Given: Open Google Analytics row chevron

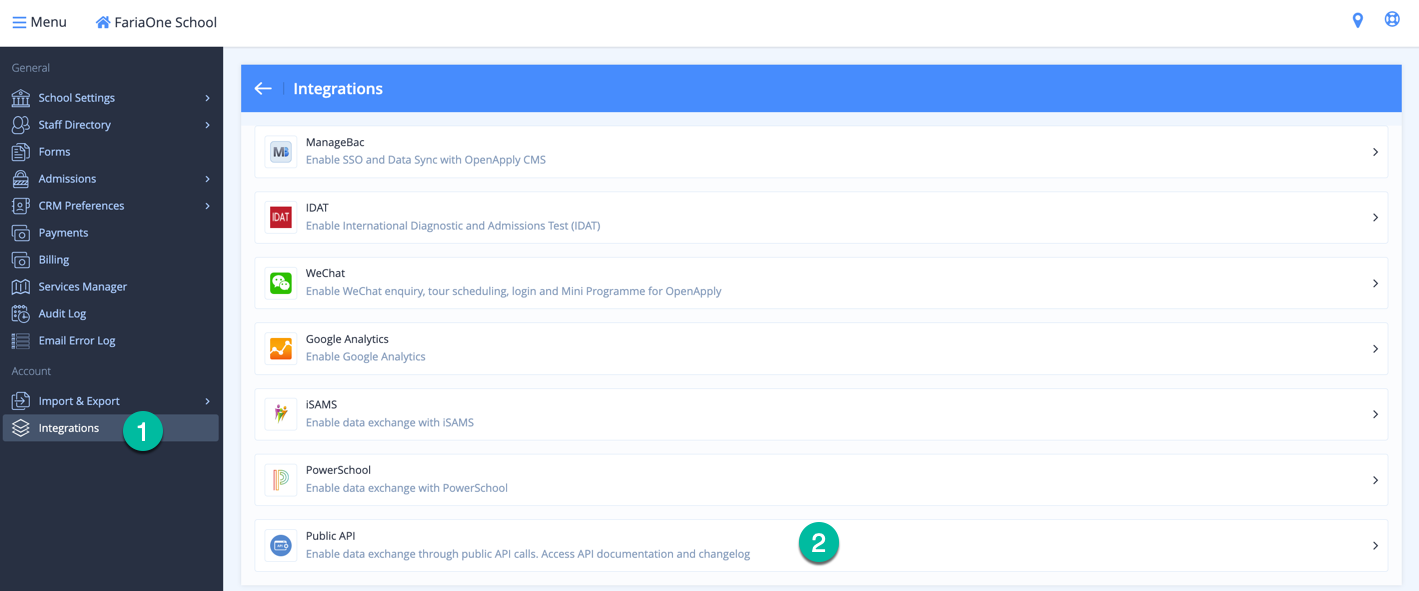Looking at the screenshot, I should click(x=1375, y=348).
